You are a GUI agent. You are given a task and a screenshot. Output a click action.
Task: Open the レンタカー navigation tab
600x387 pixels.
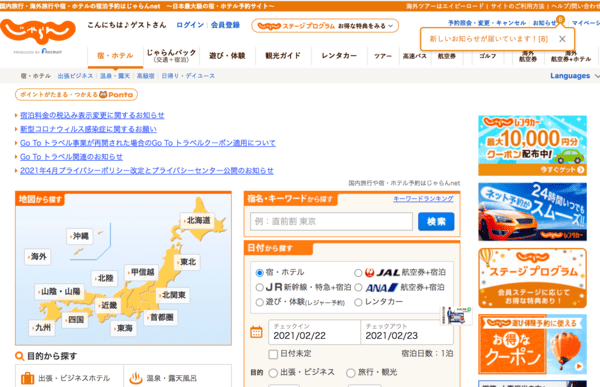tap(339, 56)
